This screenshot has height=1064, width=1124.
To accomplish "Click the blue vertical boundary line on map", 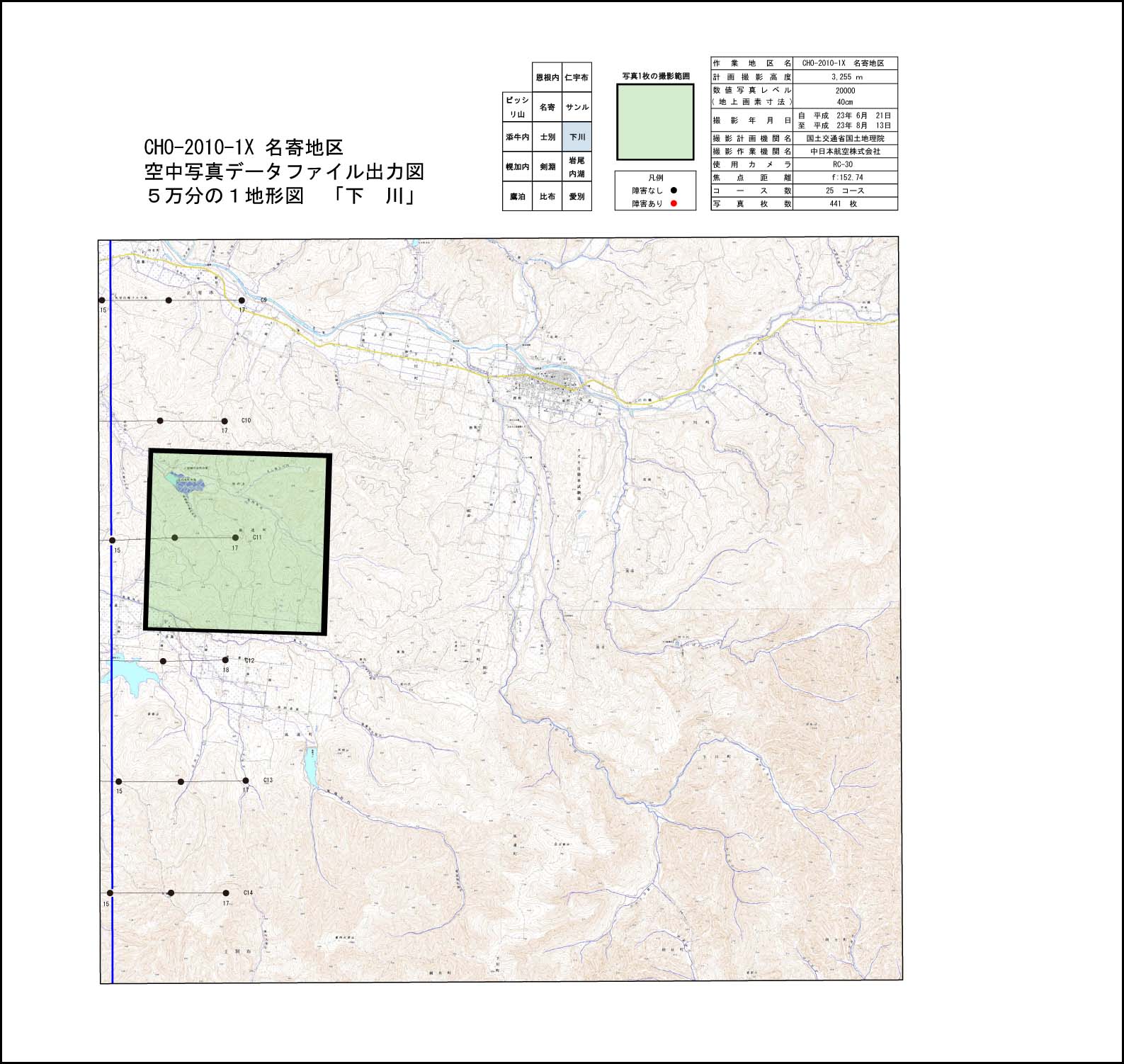I will (111, 611).
